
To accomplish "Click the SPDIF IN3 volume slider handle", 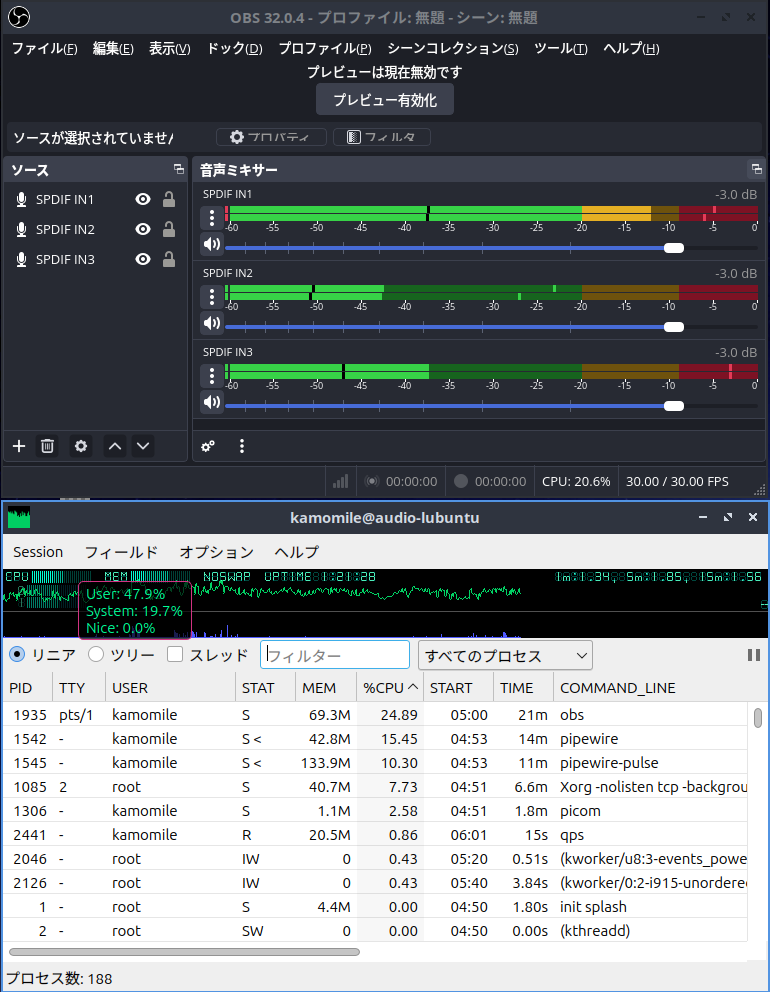I will coord(674,405).
